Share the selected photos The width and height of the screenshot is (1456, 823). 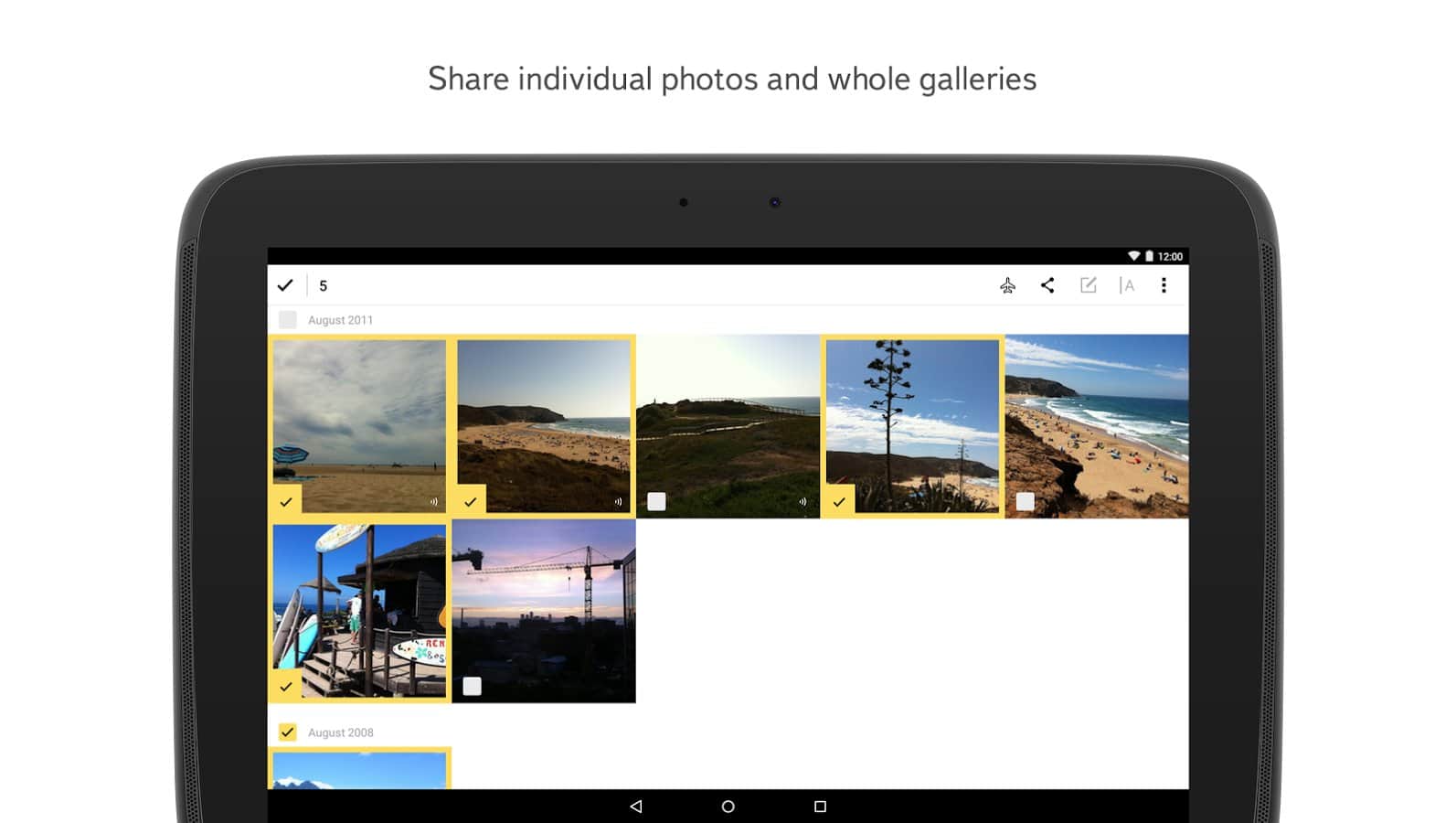pyautogui.click(x=1047, y=285)
